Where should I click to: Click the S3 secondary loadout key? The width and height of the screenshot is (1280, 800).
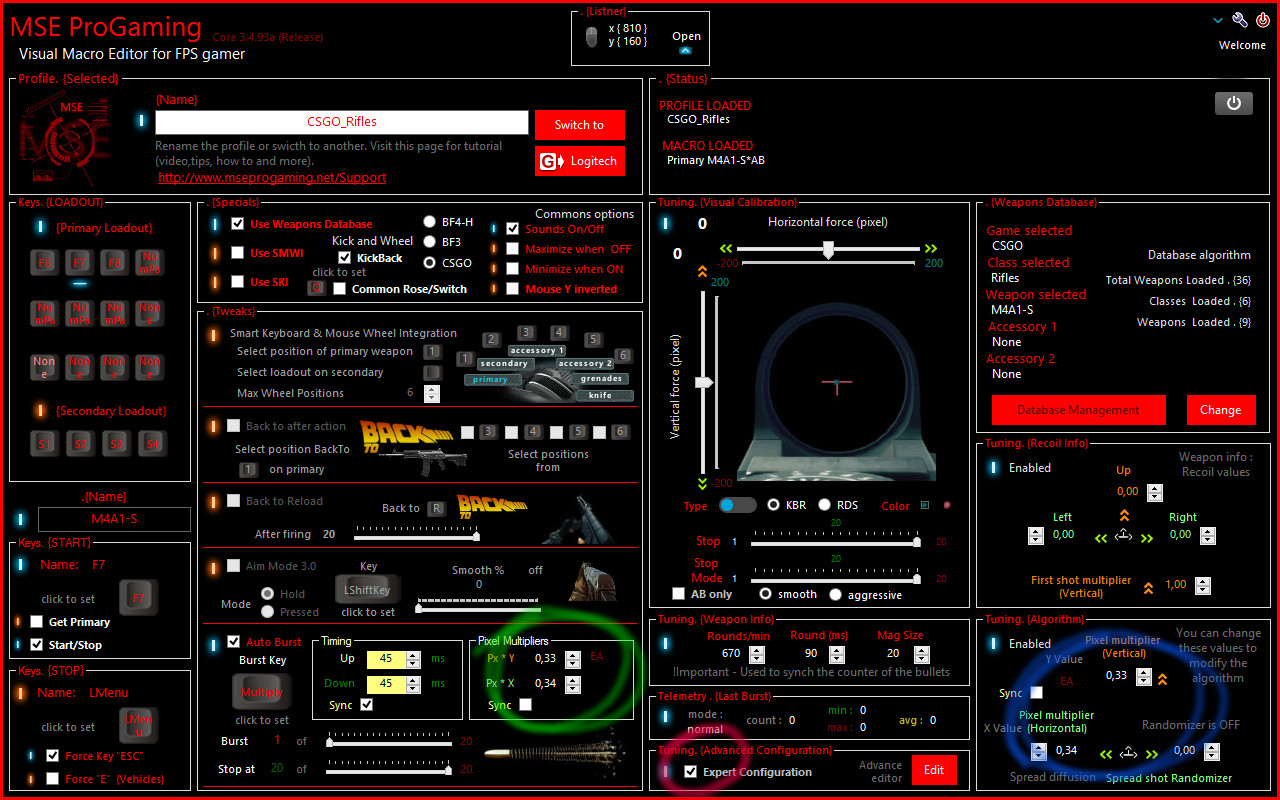(115, 442)
